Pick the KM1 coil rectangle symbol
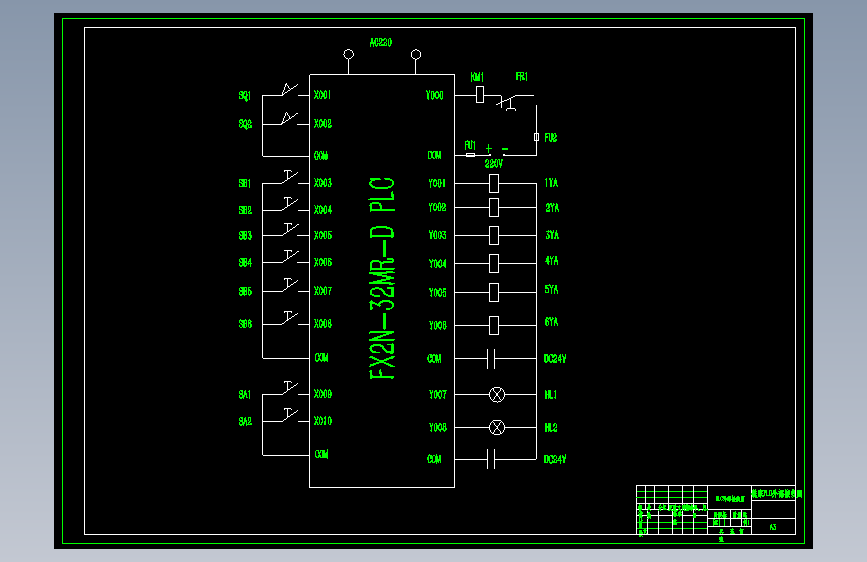Viewport: 867px width, 562px height. click(480, 95)
